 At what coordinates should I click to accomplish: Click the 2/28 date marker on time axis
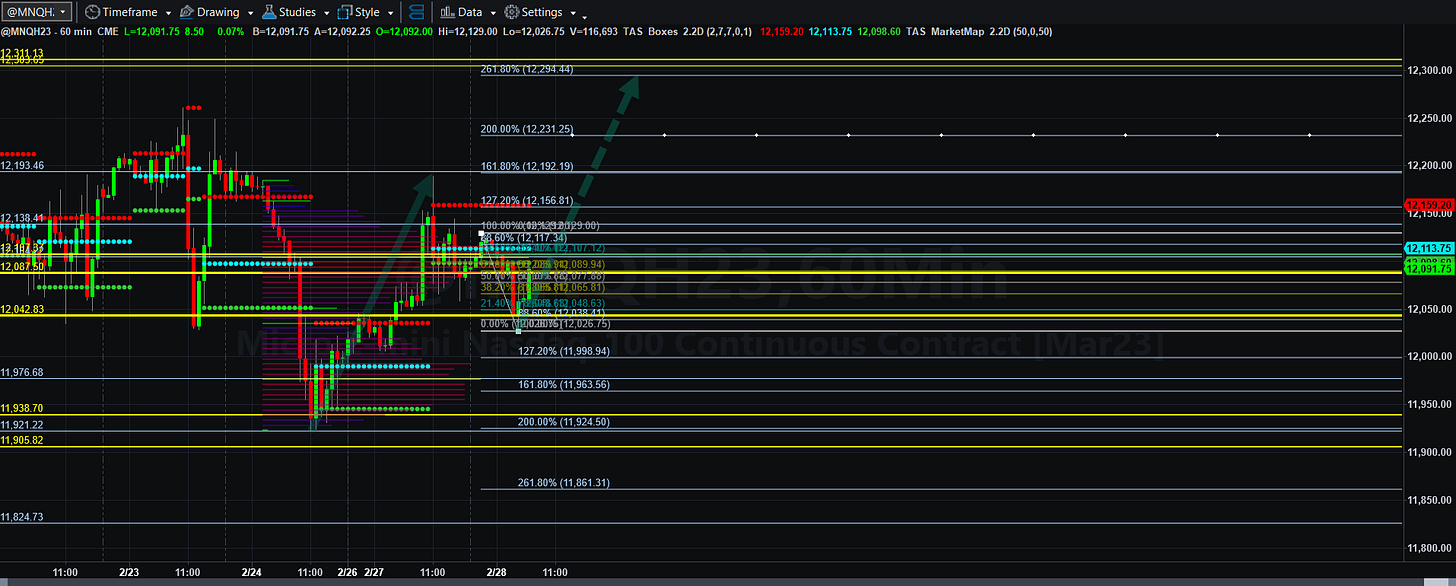click(496, 572)
